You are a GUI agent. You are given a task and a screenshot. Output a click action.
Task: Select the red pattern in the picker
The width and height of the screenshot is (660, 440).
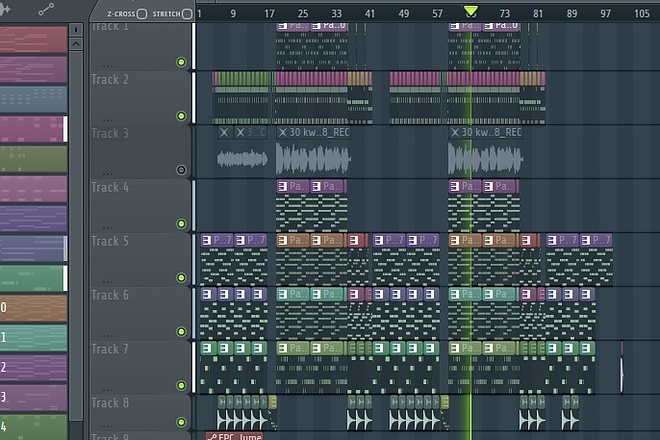[33, 40]
